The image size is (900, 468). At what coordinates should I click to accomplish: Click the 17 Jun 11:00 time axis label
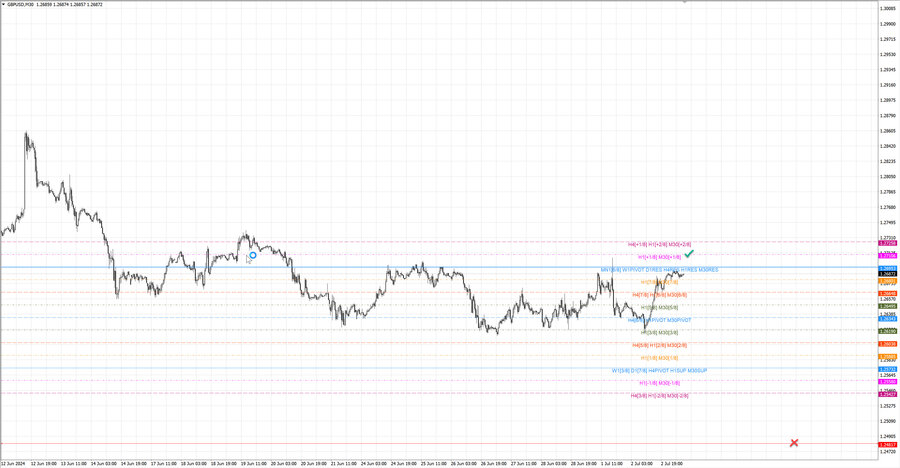coord(164,463)
